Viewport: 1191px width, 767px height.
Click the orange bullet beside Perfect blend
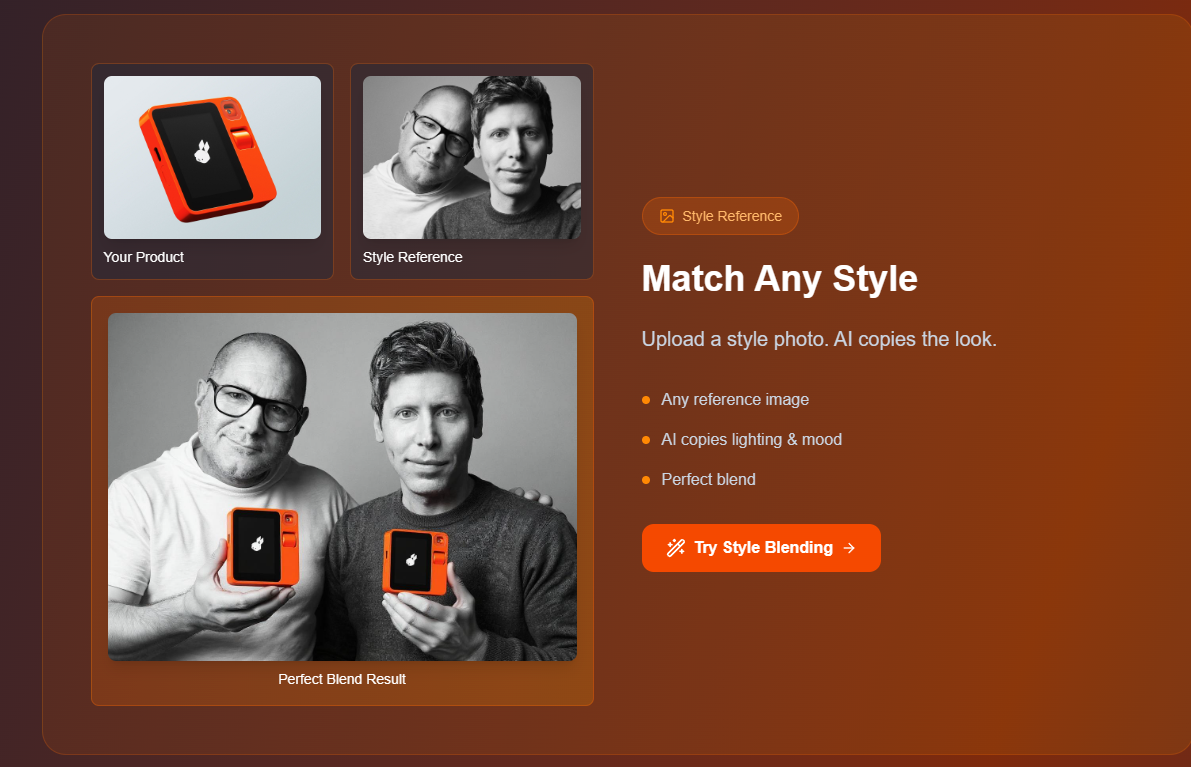(646, 480)
